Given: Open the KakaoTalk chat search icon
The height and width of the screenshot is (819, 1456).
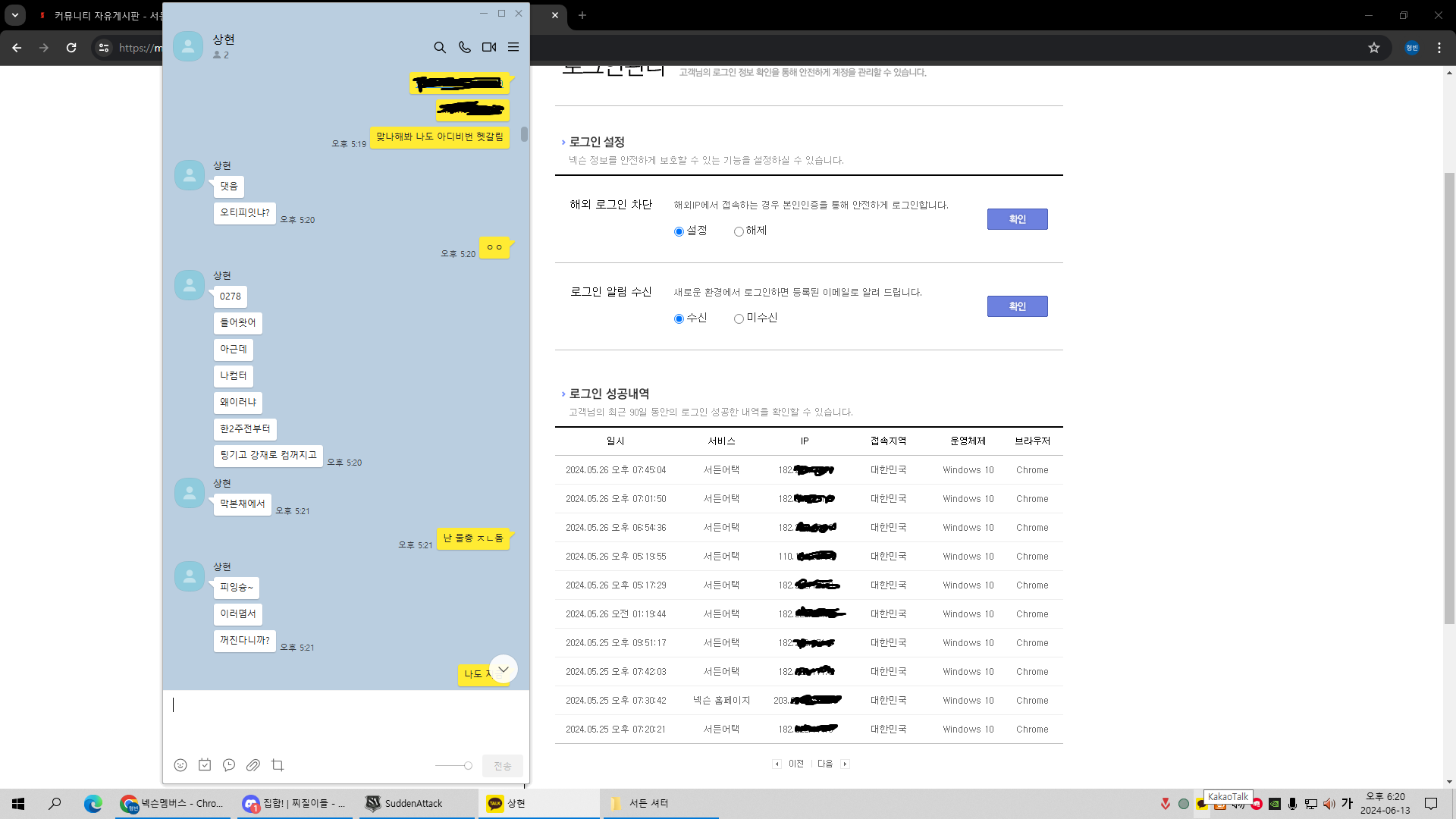Looking at the screenshot, I should click(x=440, y=47).
